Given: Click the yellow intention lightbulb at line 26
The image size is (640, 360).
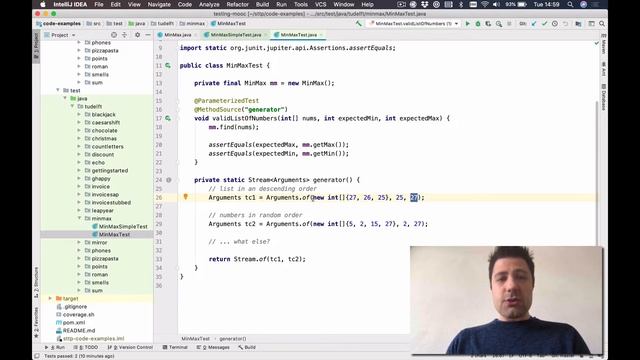Looking at the screenshot, I should pos(185,197).
